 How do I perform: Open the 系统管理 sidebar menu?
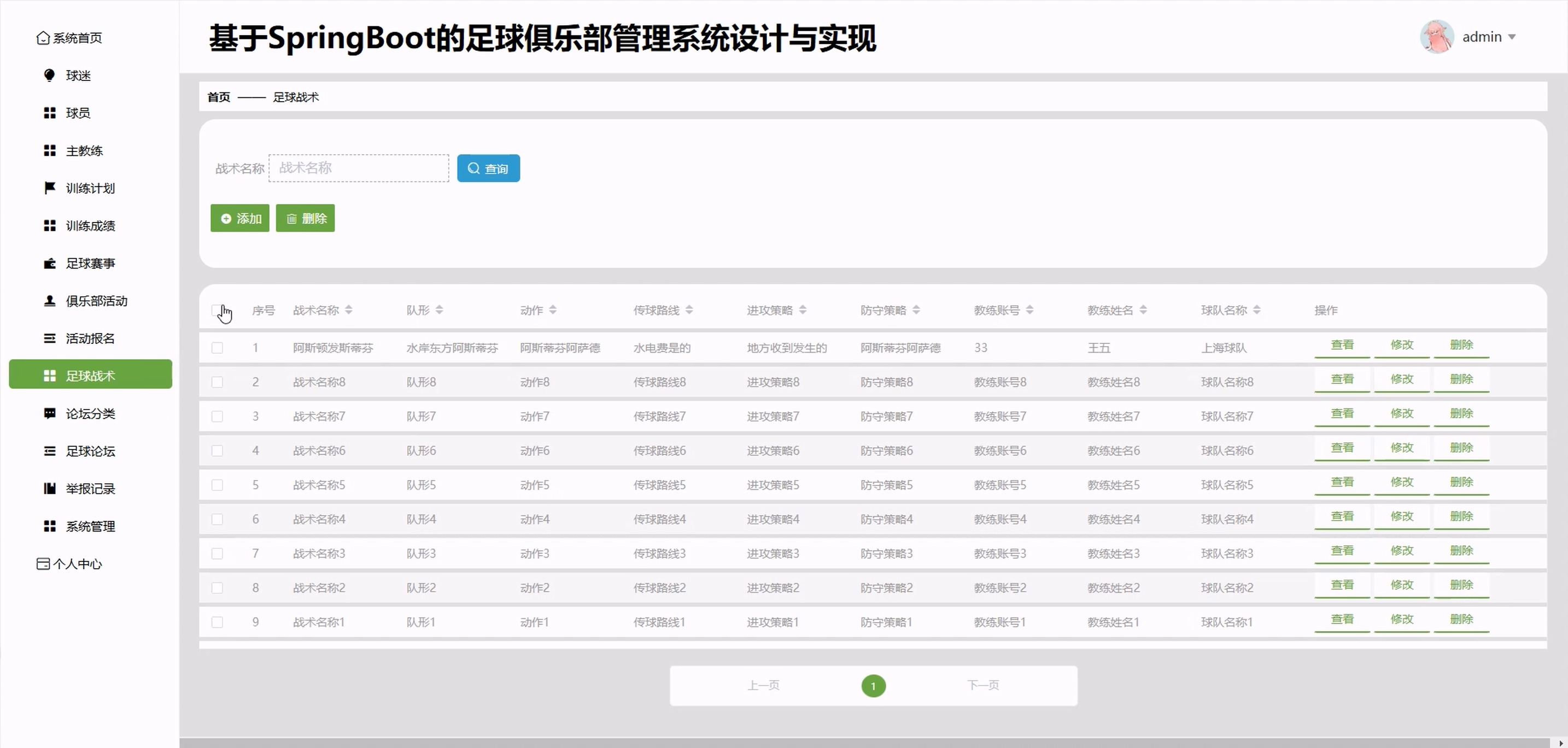(x=90, y=527)
